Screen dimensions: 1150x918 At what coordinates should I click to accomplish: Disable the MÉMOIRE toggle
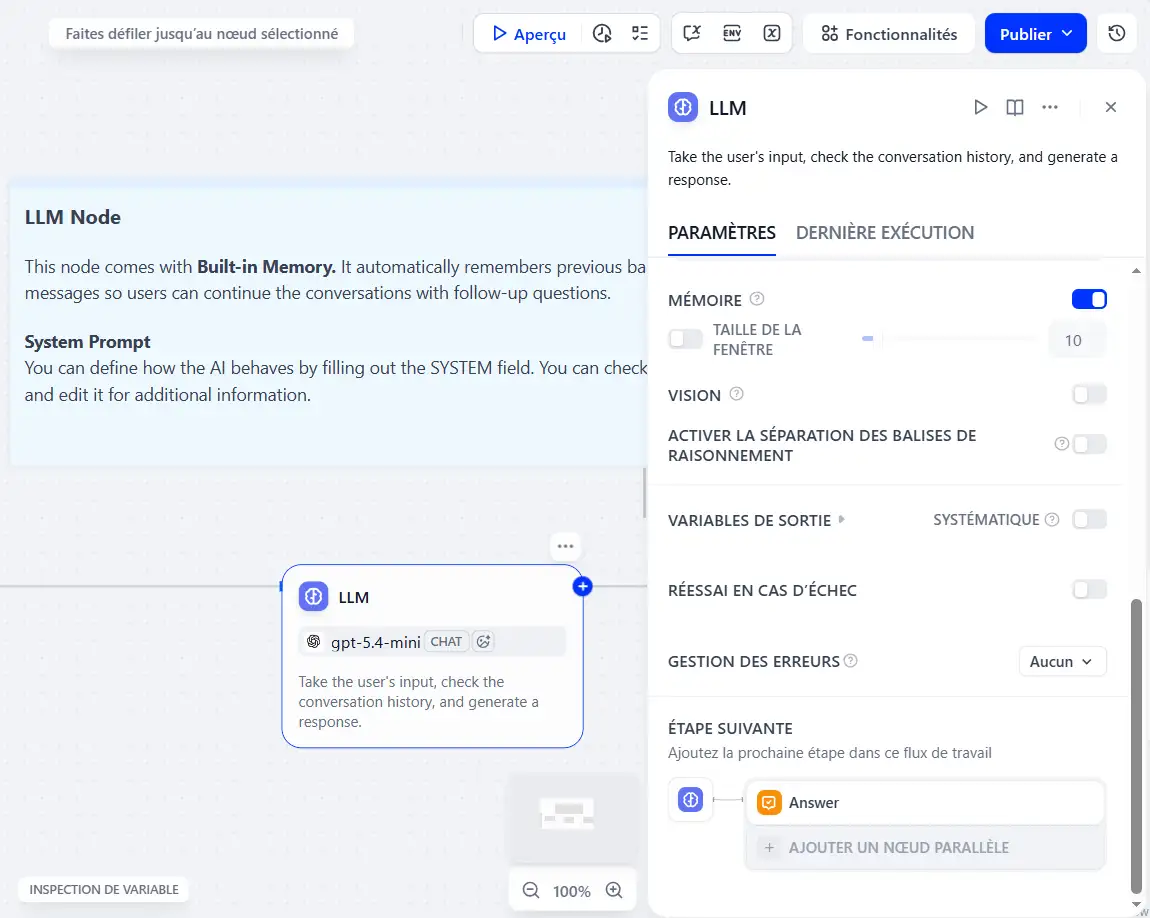1088,299
